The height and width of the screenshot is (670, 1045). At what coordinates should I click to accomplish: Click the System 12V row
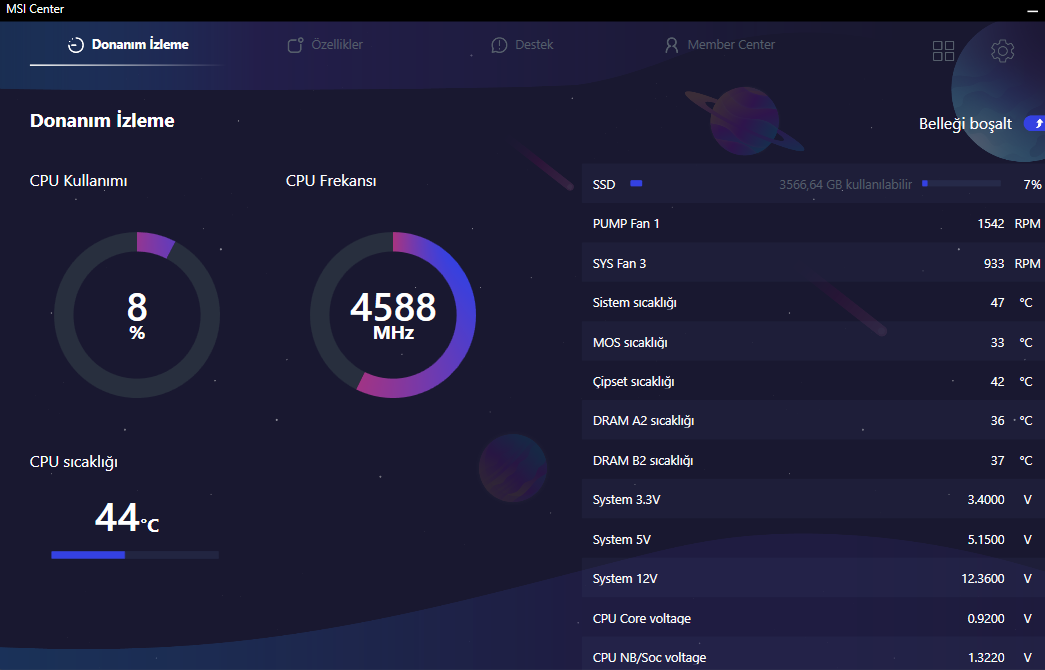813,579
